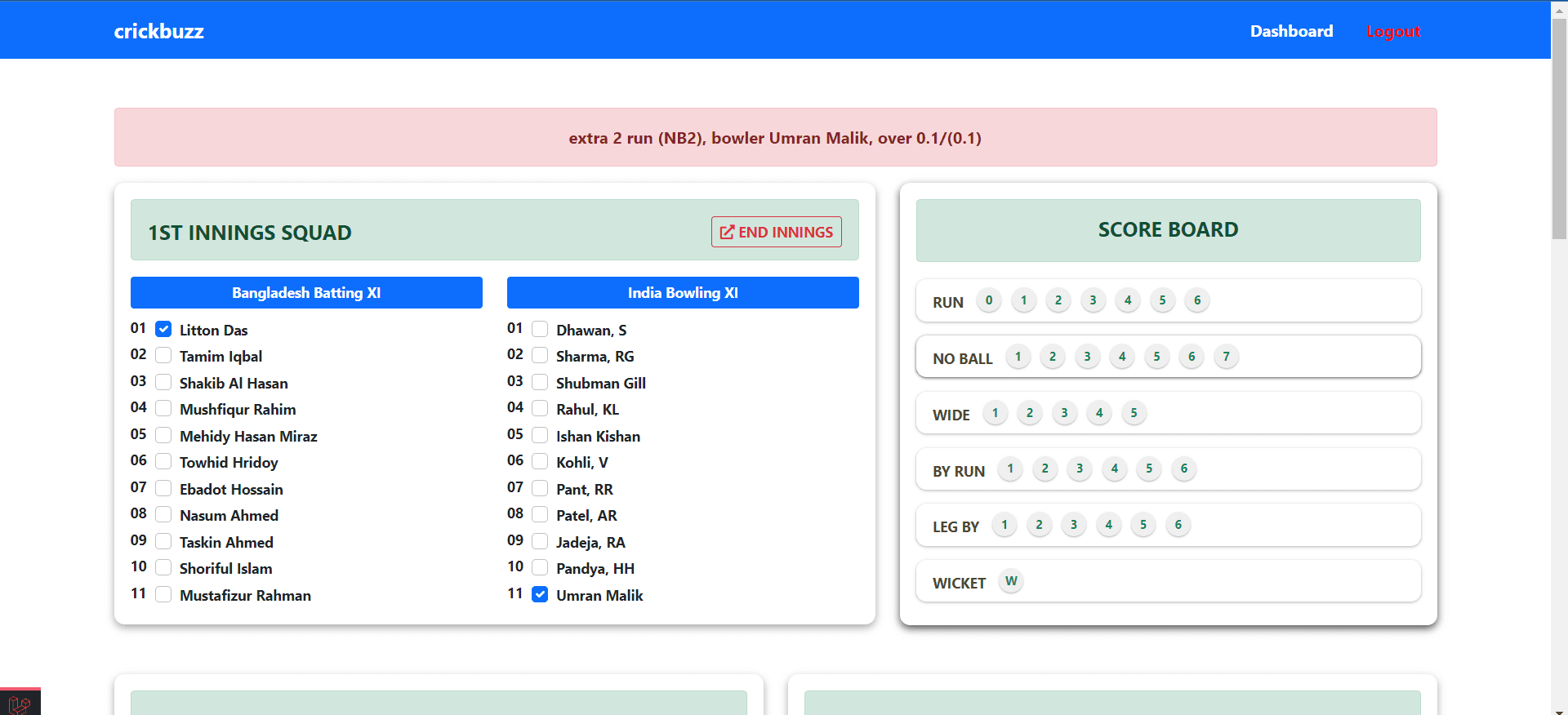Check the Patel, AR checkbox
This screenshot has width=1568, height=715.
coord(540,514)
